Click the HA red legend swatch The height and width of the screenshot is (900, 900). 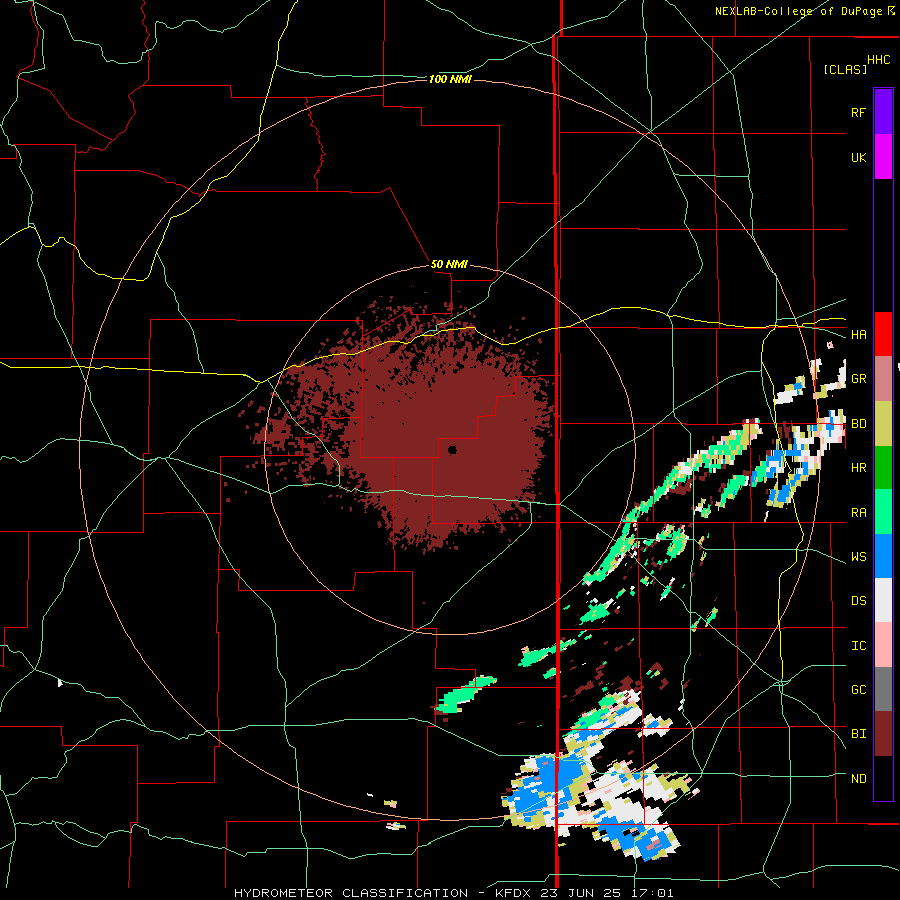coord(883,334)
